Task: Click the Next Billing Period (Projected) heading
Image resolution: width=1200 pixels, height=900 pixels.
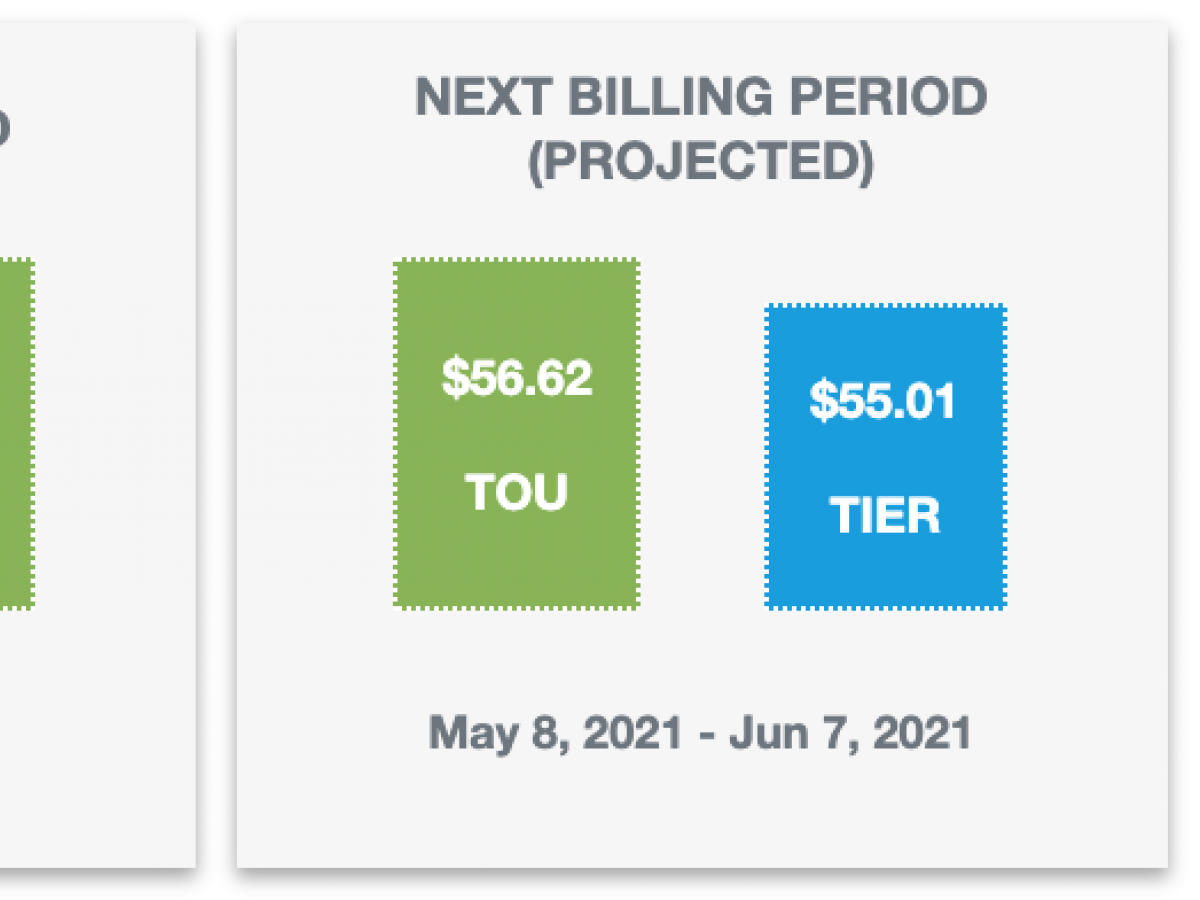Action: (701, 130)
